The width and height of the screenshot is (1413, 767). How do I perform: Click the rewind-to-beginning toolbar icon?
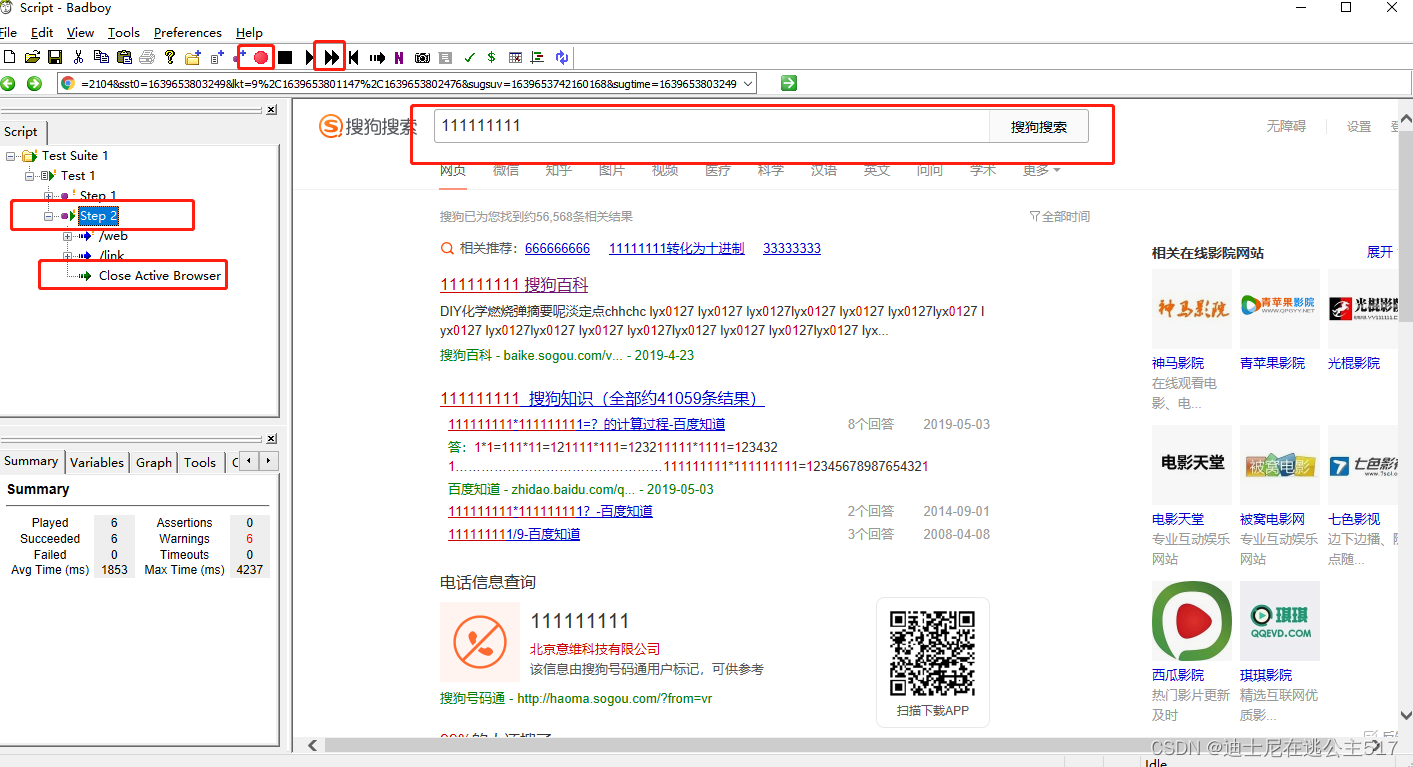pyautogui.click(x=354, y=57)
